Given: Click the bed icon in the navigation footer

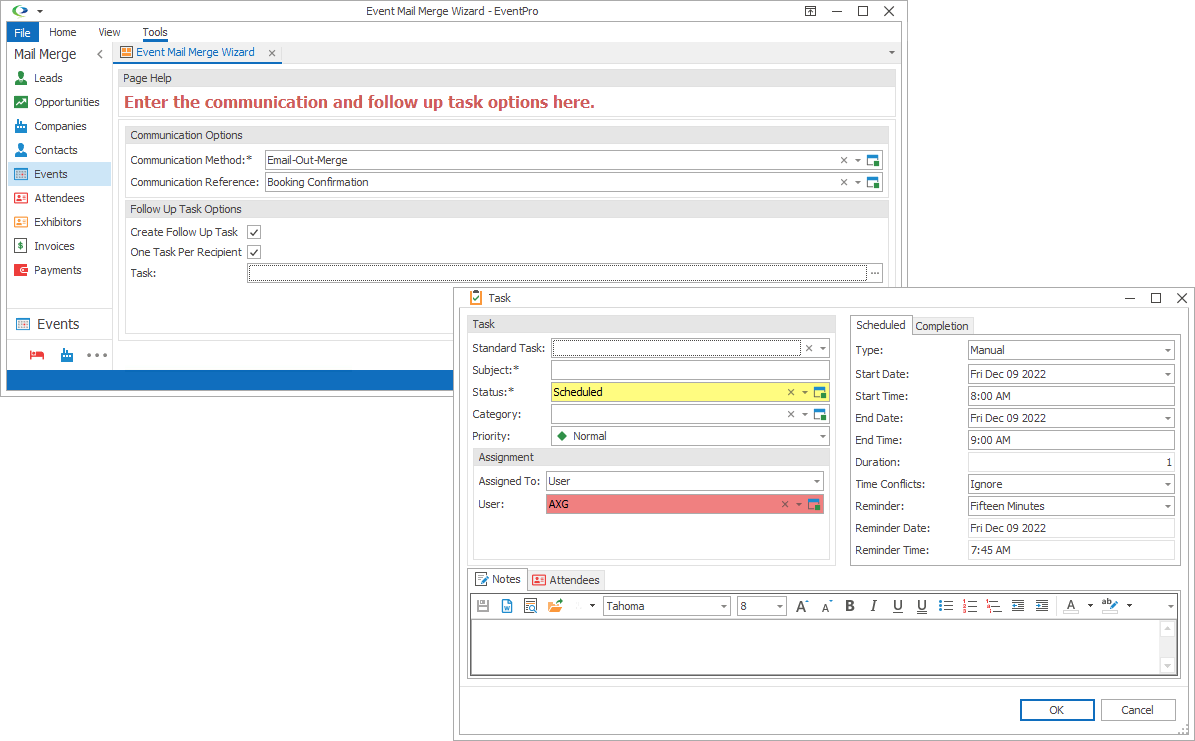Looking at the screenshot, I should [x=37, y=355].
